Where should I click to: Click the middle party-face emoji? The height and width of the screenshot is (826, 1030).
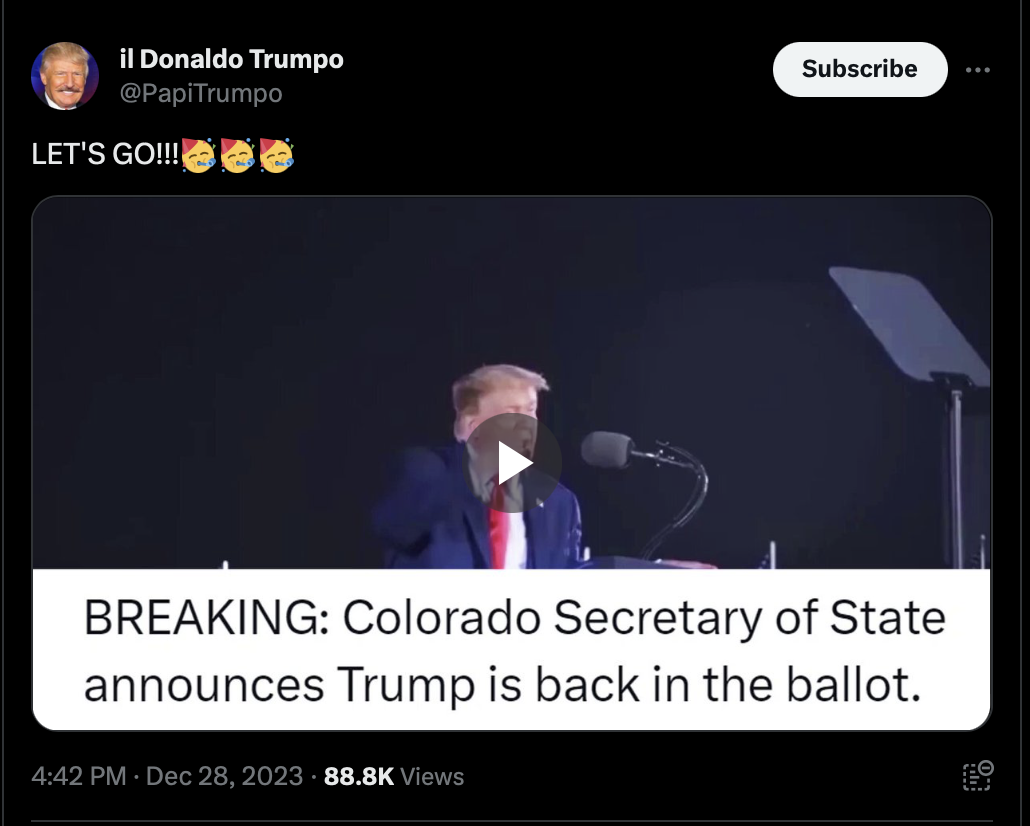pos(237,155)
